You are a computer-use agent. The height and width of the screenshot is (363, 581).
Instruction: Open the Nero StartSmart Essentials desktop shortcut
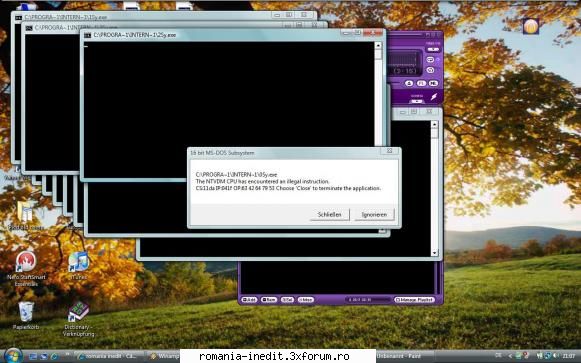tap(26, 269)
